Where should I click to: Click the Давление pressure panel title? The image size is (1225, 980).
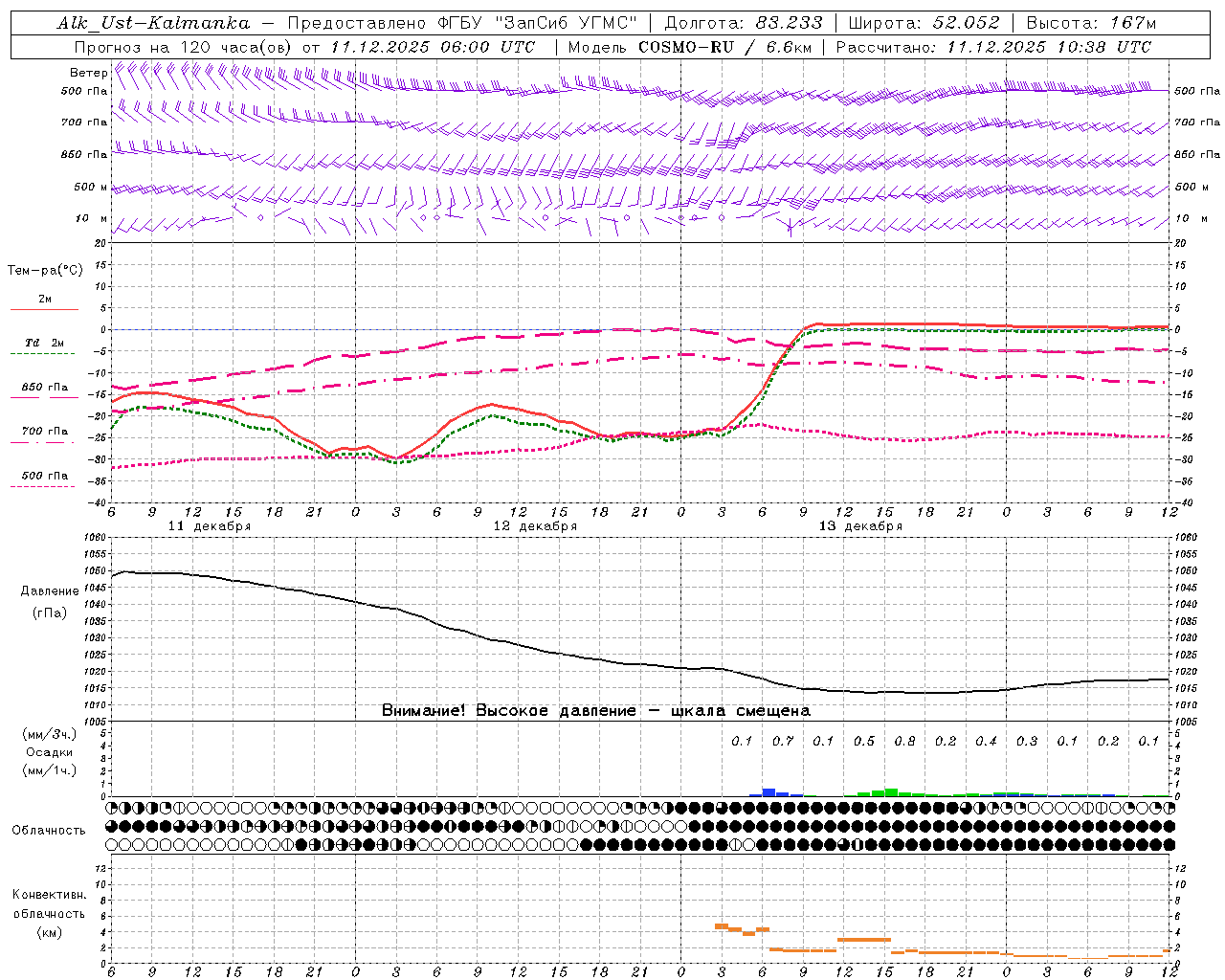49,591
